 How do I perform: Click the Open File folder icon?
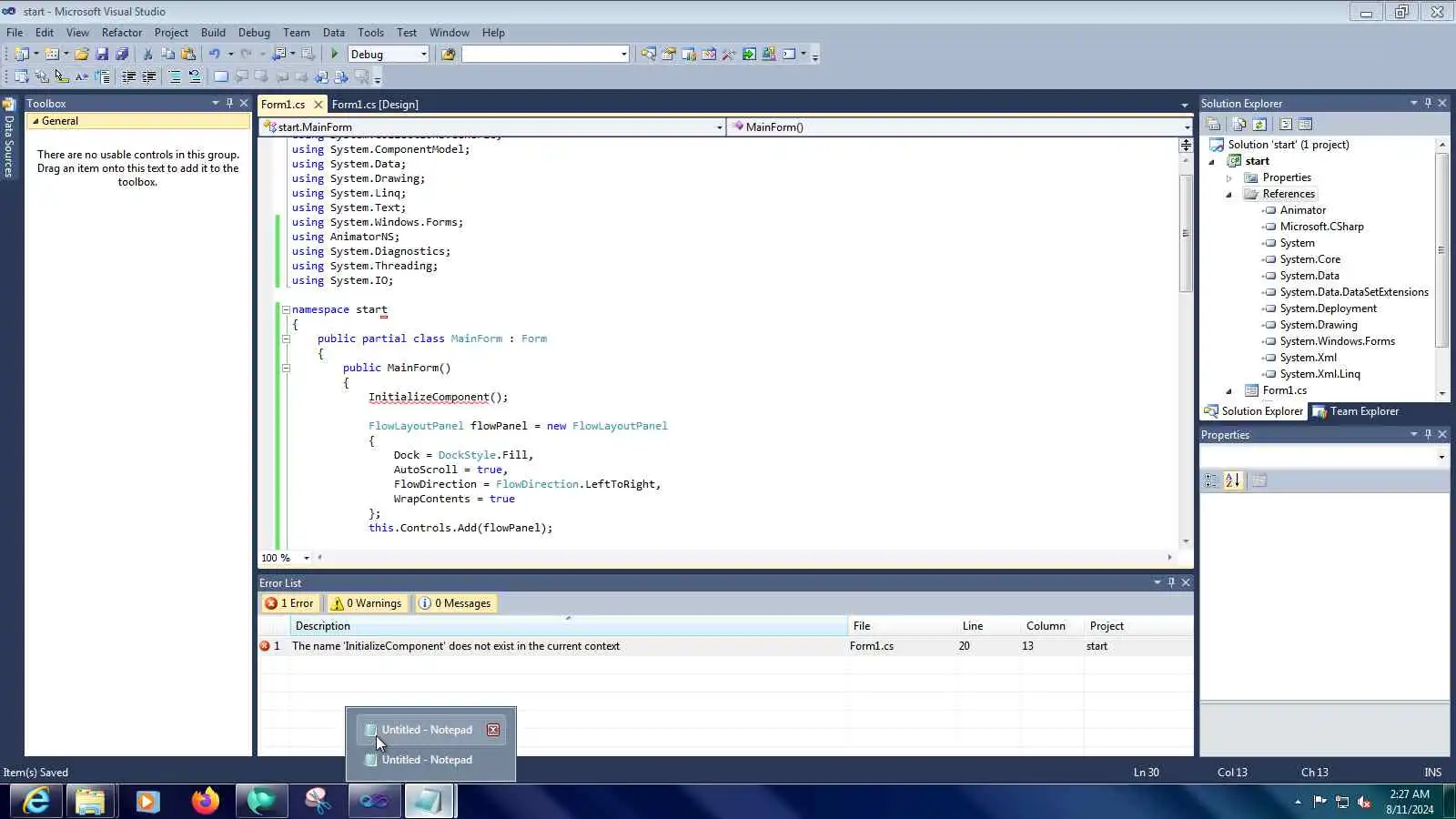82,54
